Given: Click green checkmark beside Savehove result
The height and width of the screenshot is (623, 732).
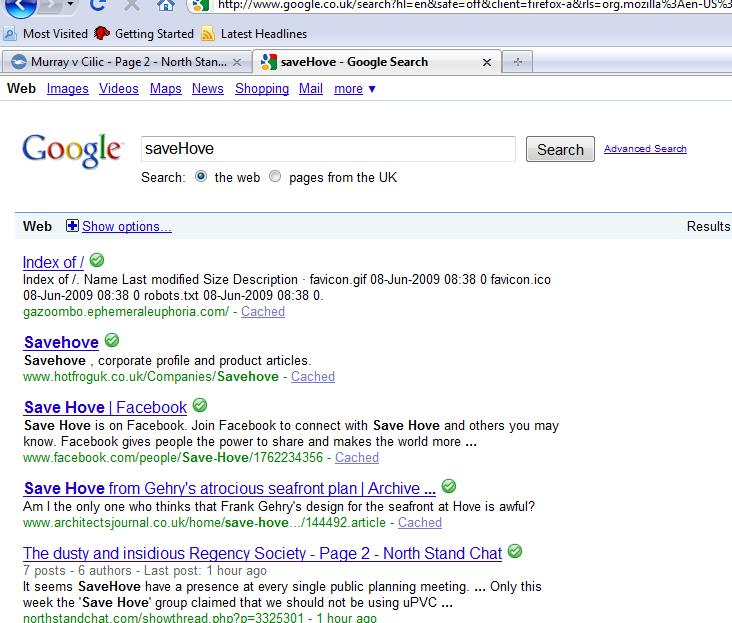Looking at the screenshot, I should point(112,340).
